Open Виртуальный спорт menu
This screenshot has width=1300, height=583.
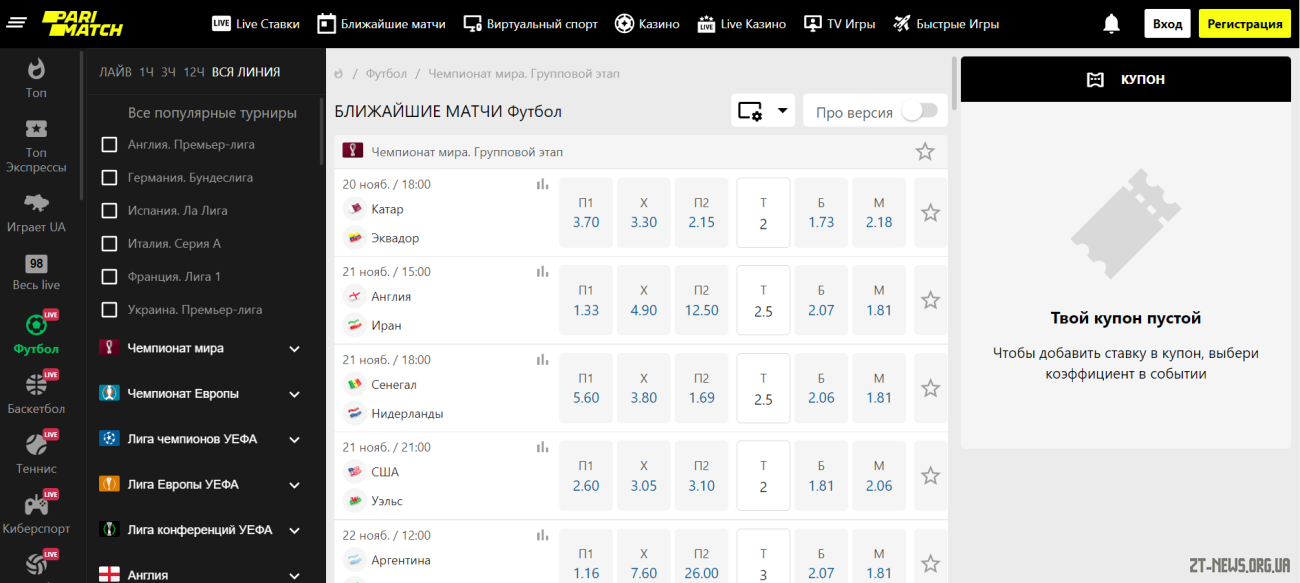coord(530,24)
